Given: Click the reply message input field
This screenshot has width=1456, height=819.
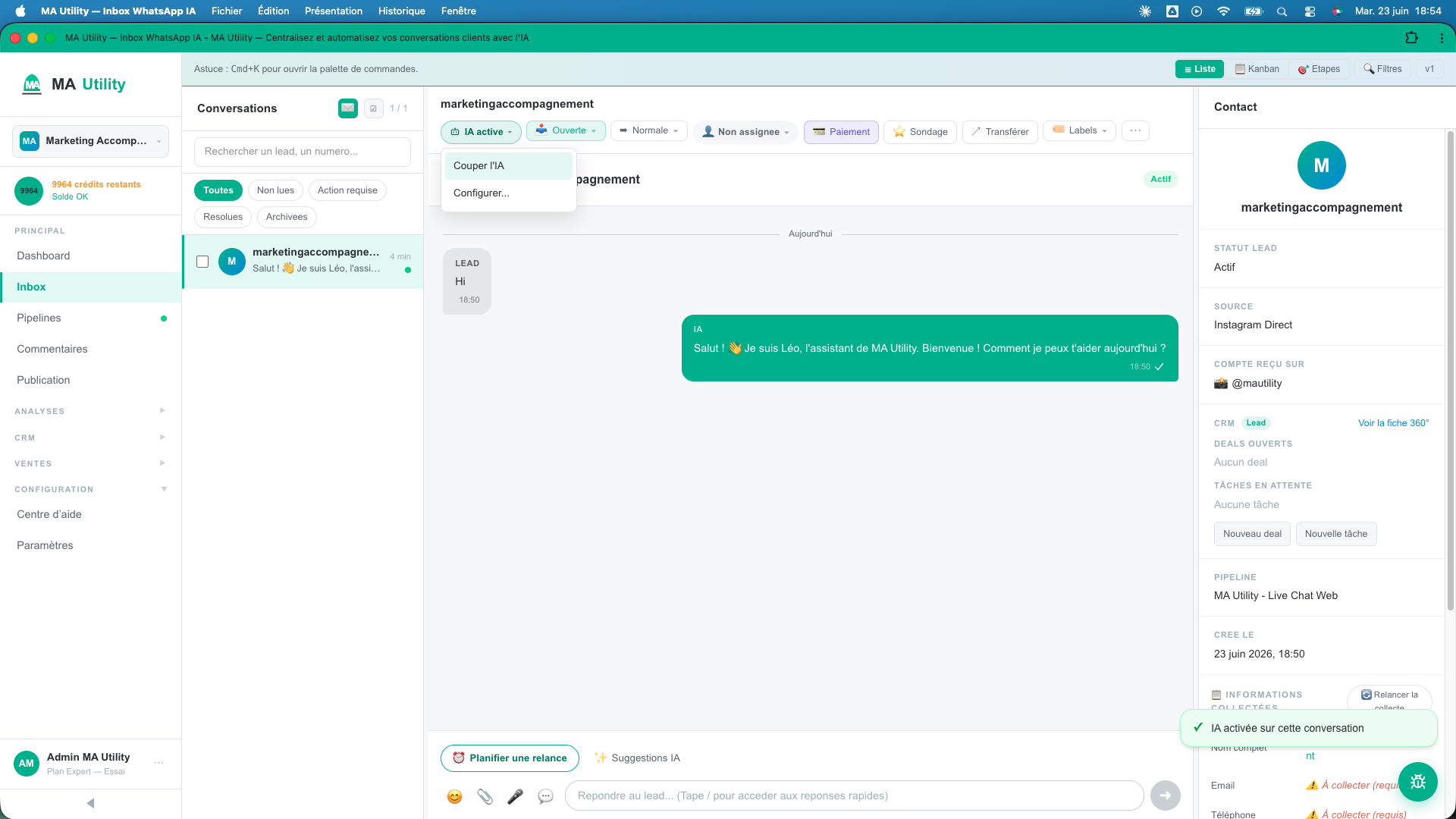Looking at the screenshot, I should (854, 795).
